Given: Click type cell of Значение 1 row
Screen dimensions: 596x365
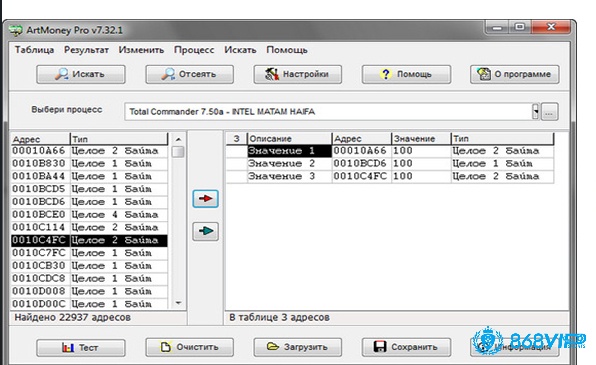Looking at the screenshot, I should [502, 151].
